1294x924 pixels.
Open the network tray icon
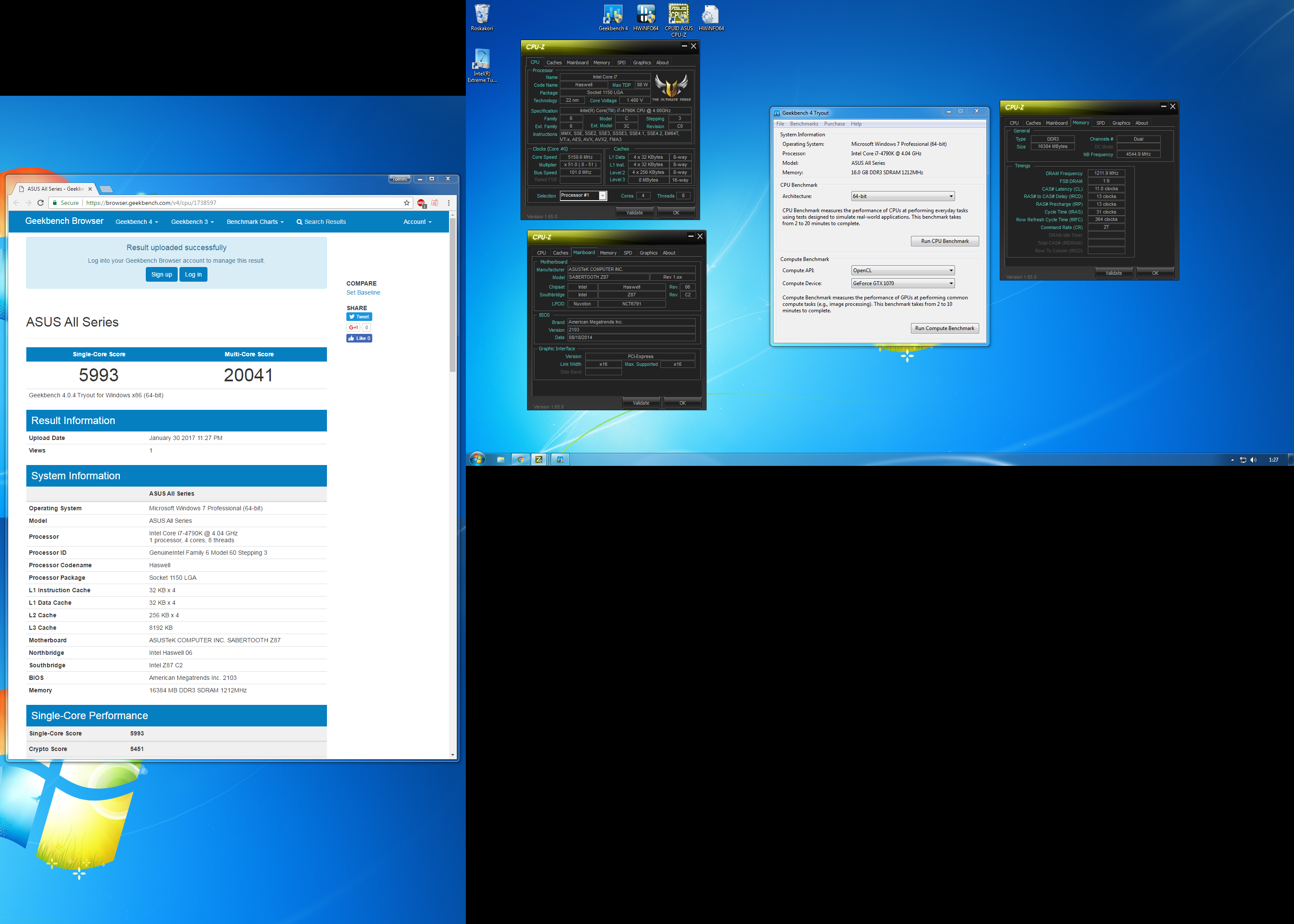pyautogui.click(x=1243, y=460)
